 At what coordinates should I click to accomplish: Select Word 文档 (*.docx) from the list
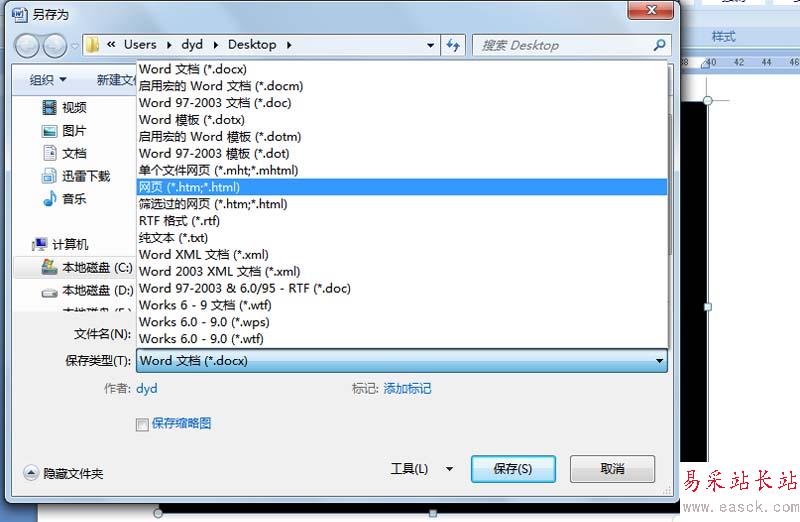402,69
